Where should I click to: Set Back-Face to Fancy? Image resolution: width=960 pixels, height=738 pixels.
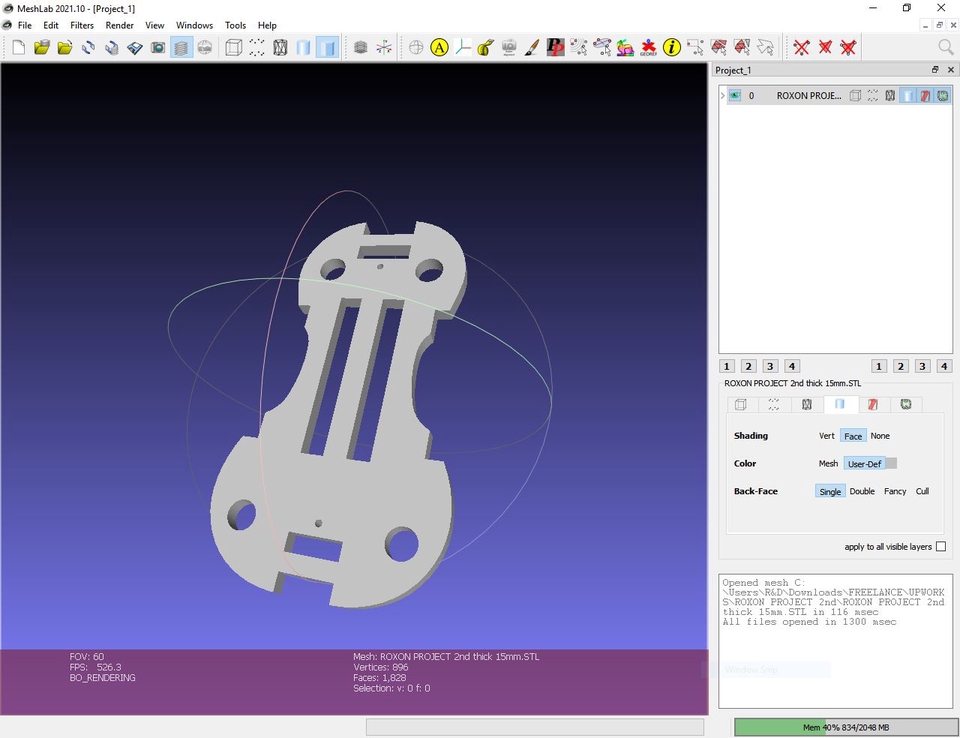point(895,491)
